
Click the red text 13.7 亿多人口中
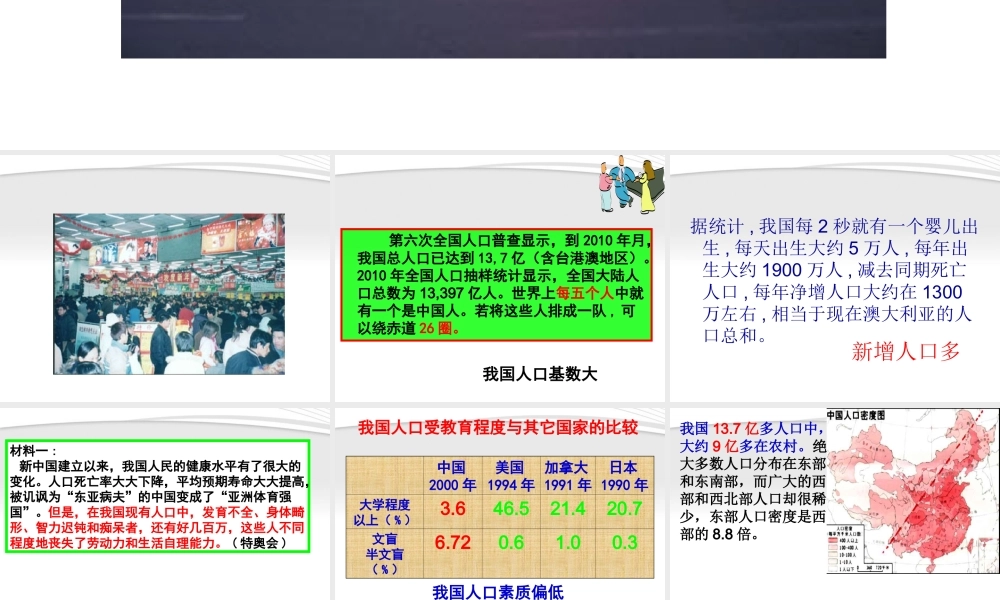point(768,428)
